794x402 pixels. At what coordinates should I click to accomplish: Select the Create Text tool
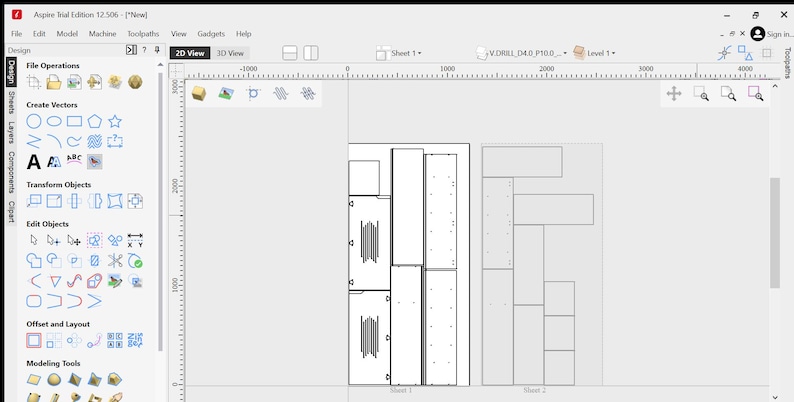pos(34,162)
